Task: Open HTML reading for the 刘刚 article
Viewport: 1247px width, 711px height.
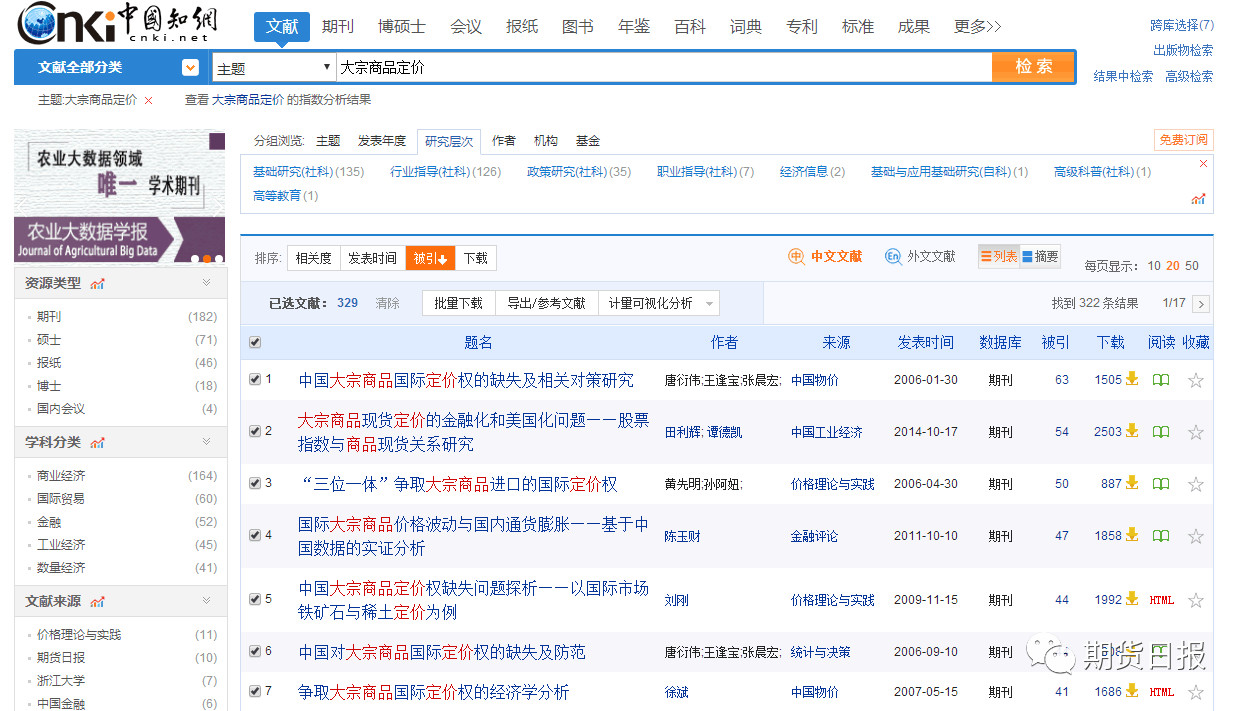Action: click(1161, 600)
